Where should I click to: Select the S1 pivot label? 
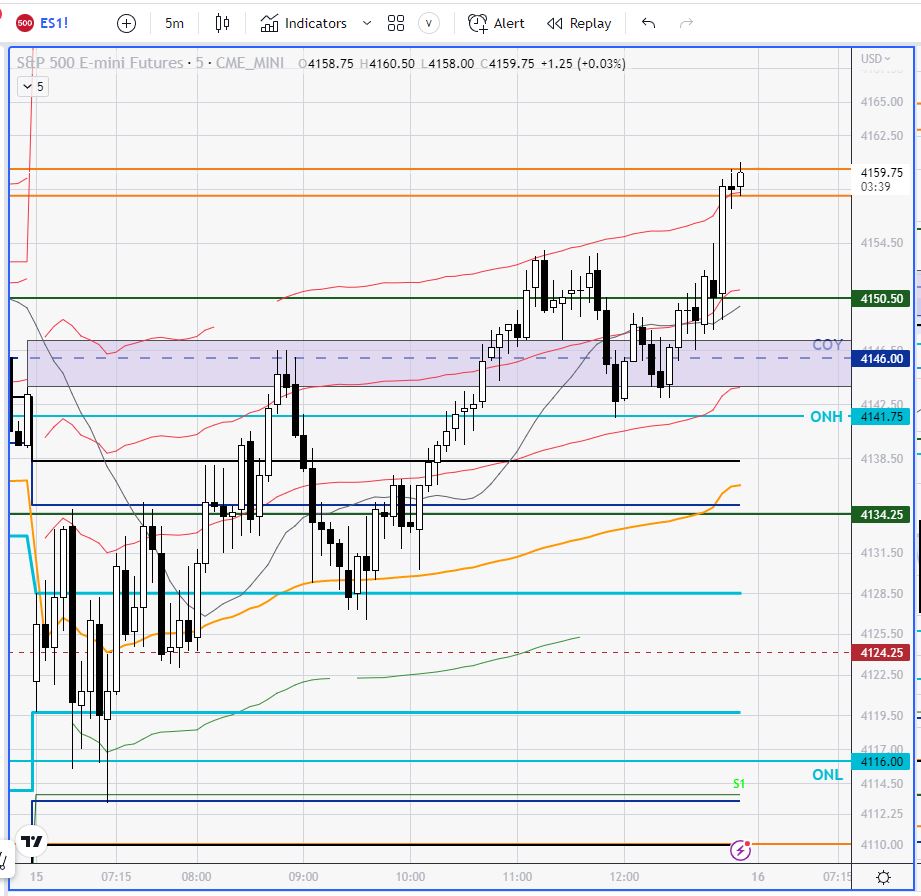tap(738, 784)
